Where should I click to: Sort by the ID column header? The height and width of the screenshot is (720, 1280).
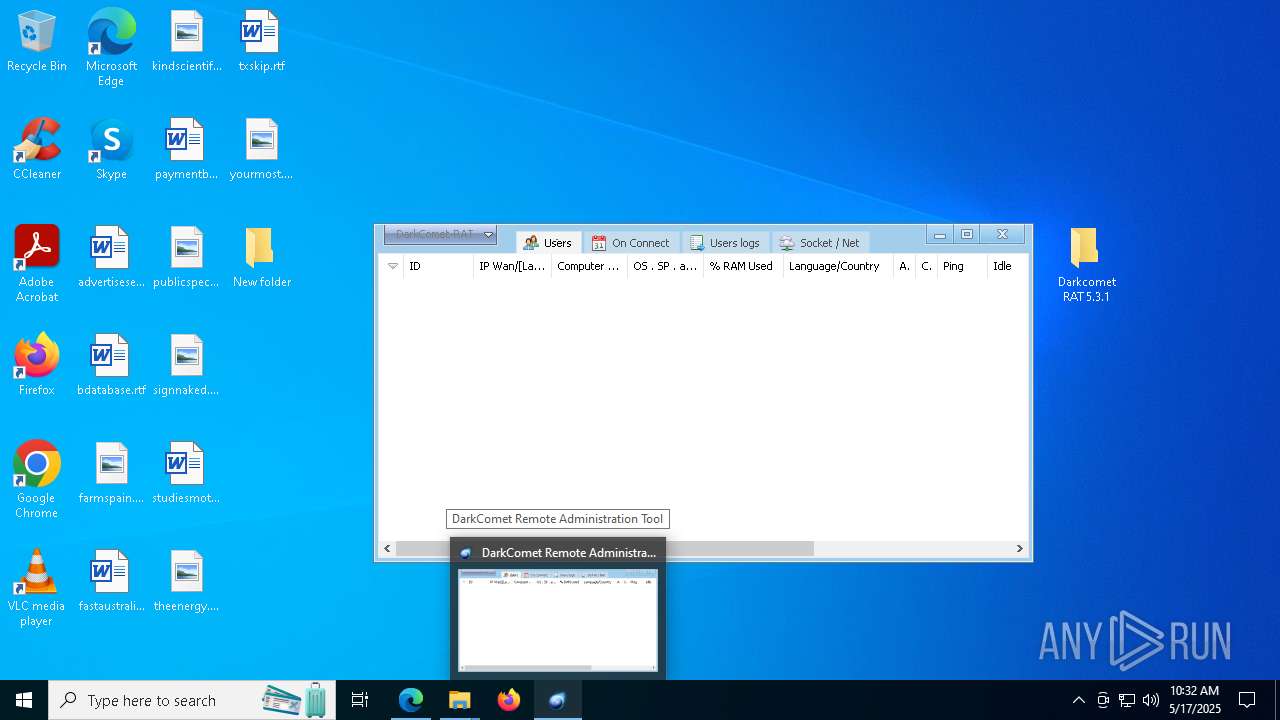(x=438, y=266)
